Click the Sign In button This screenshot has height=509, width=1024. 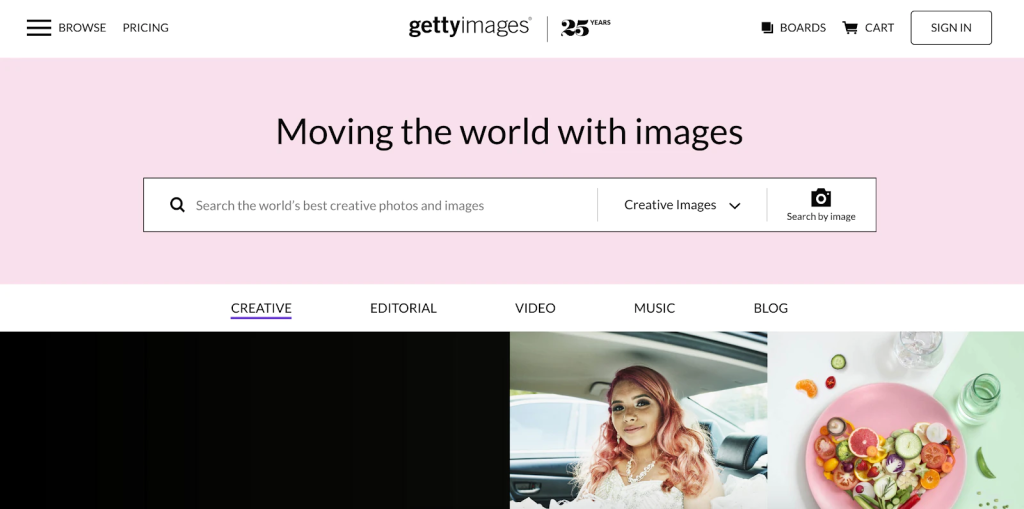951,27
